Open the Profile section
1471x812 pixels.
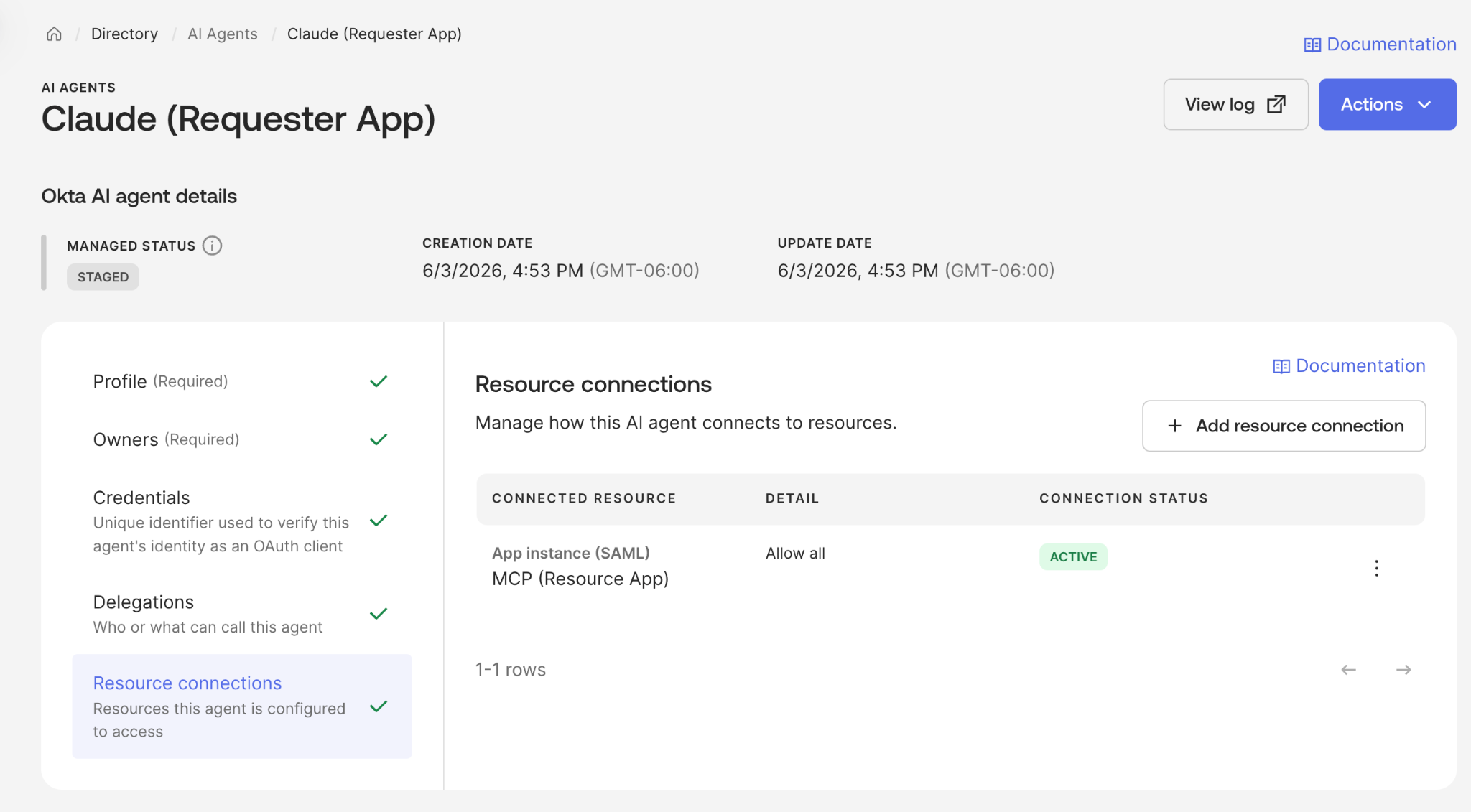241,381
